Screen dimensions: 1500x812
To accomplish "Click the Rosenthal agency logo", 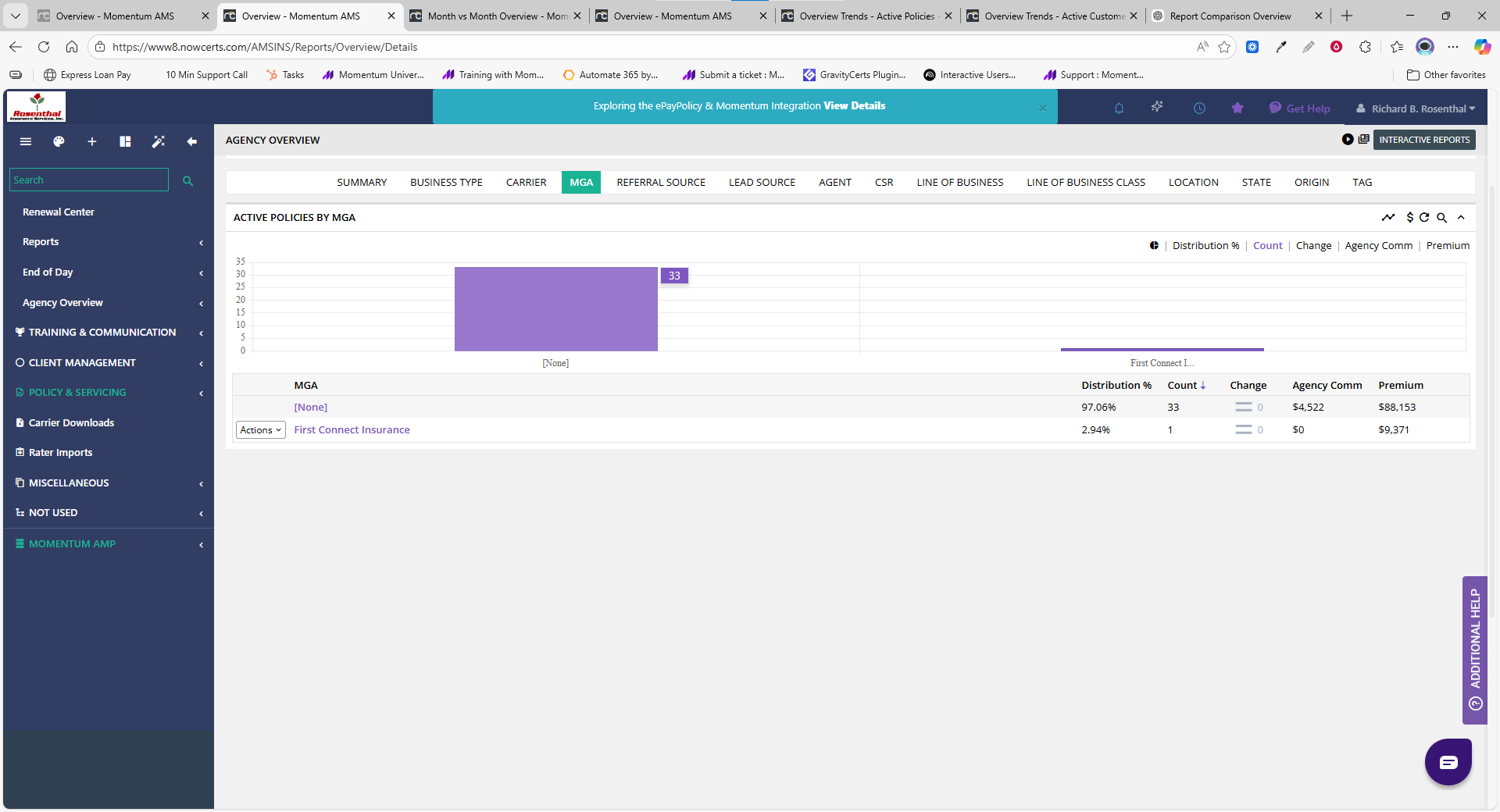I will click(37, 107).
